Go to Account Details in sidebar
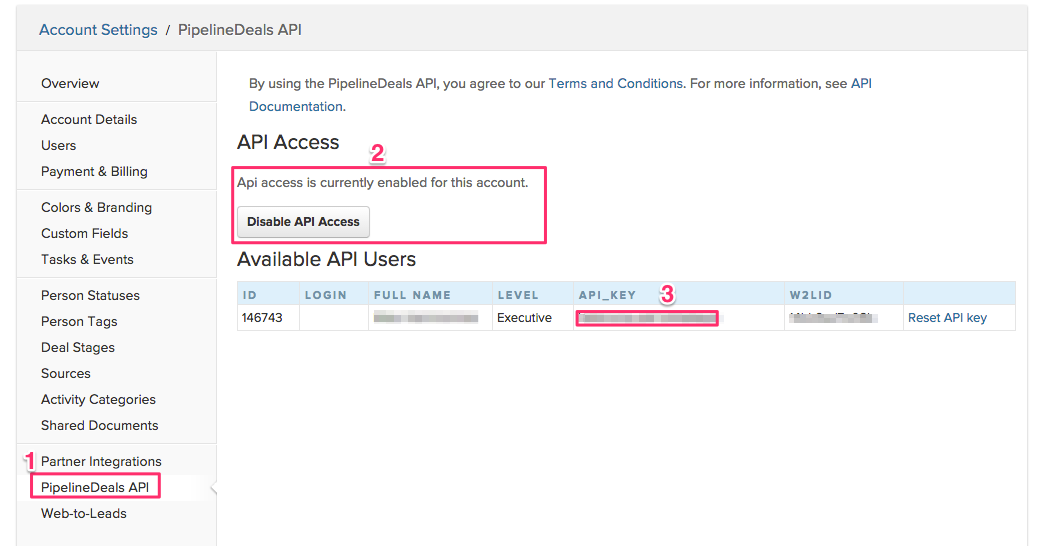 89,120
